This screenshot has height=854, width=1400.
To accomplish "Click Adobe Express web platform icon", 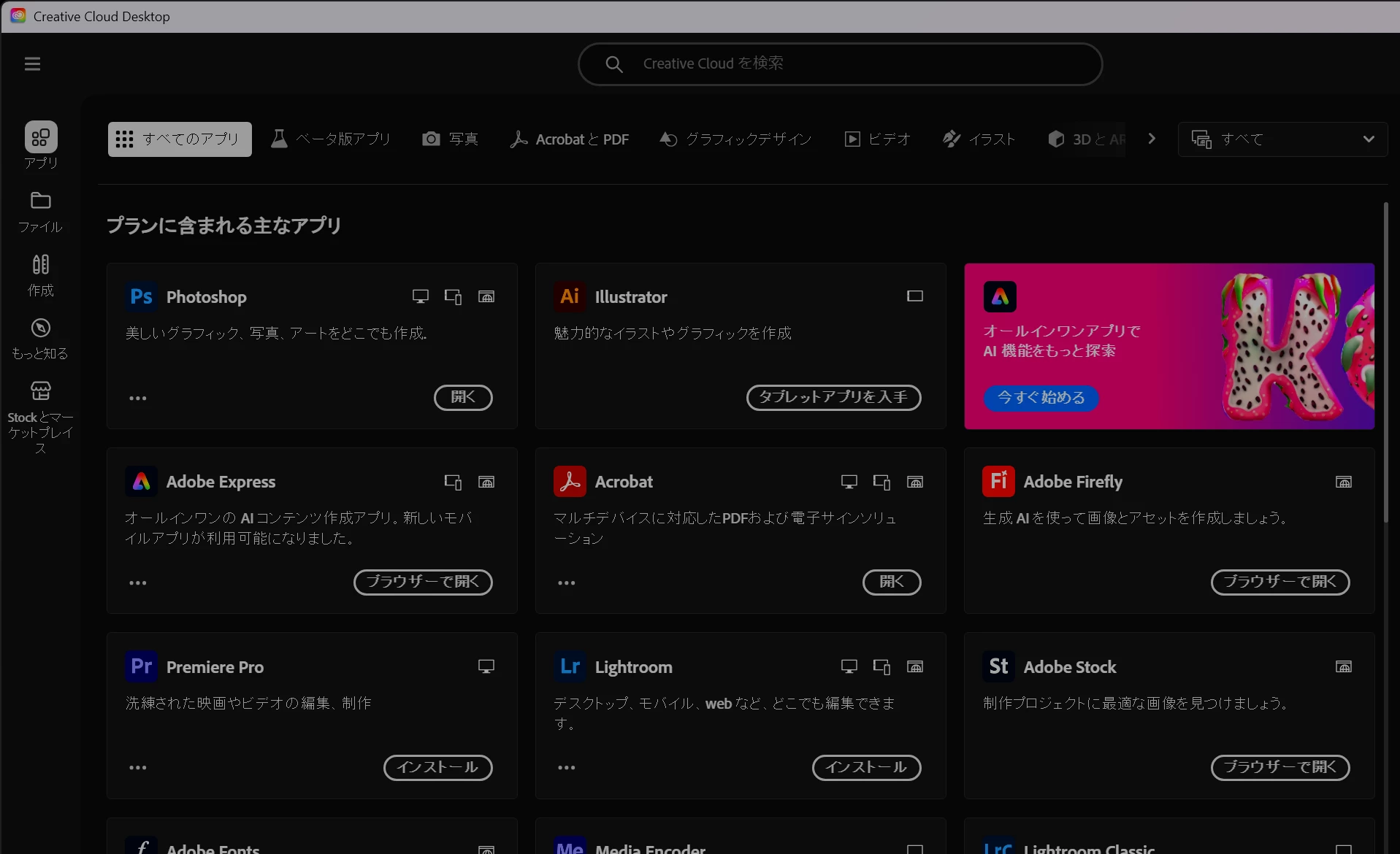I will pos(486,482).
